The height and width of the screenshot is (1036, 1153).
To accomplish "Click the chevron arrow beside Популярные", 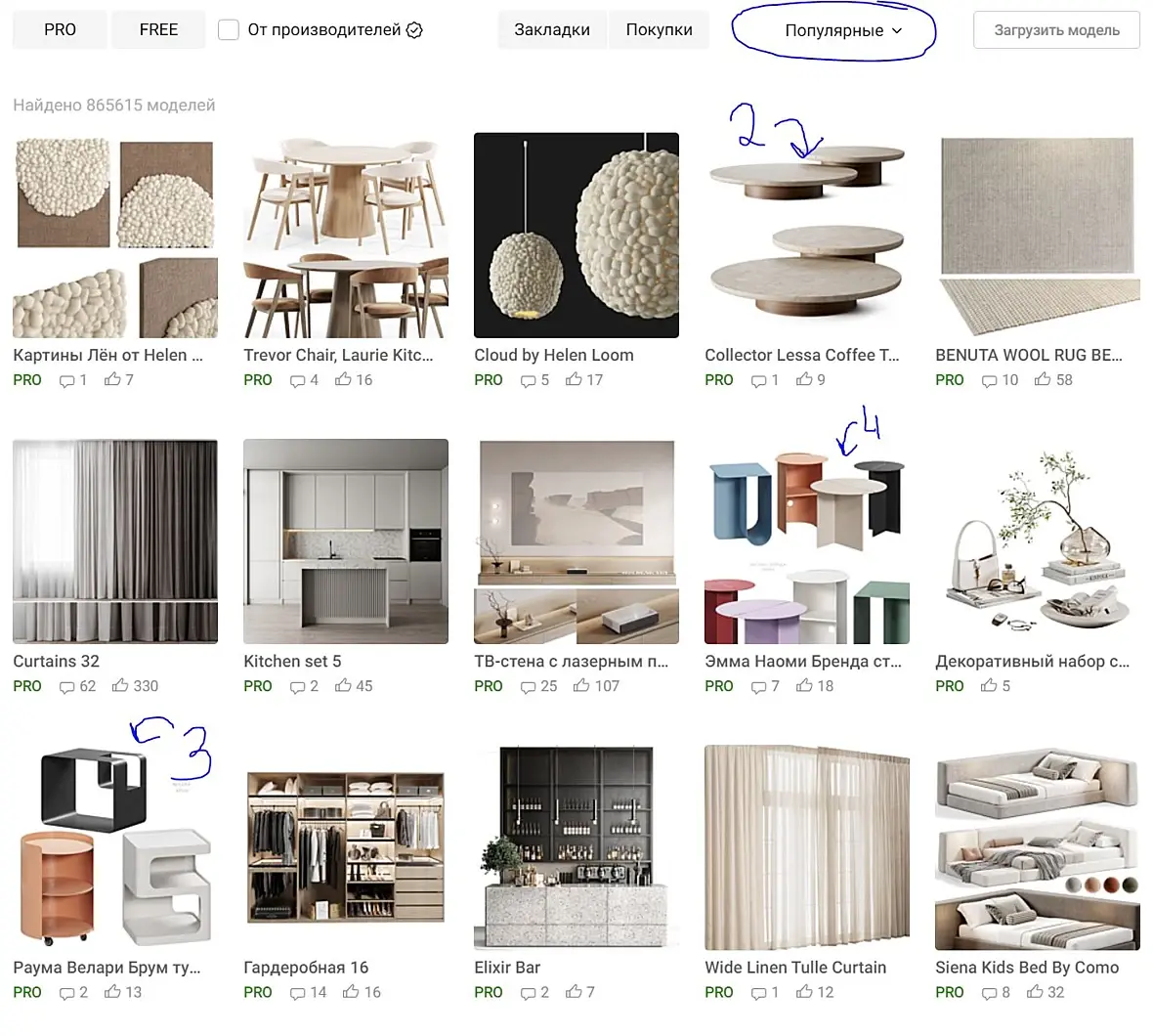I will point(897,31).
